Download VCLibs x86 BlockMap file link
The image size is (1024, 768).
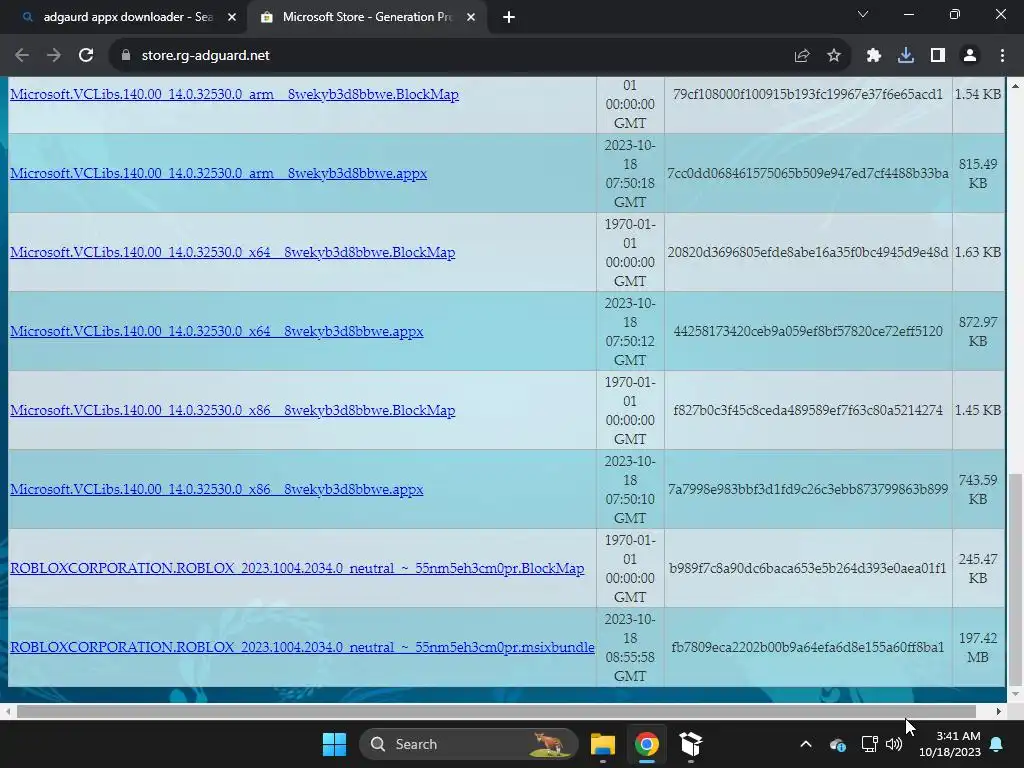point(232,410)
